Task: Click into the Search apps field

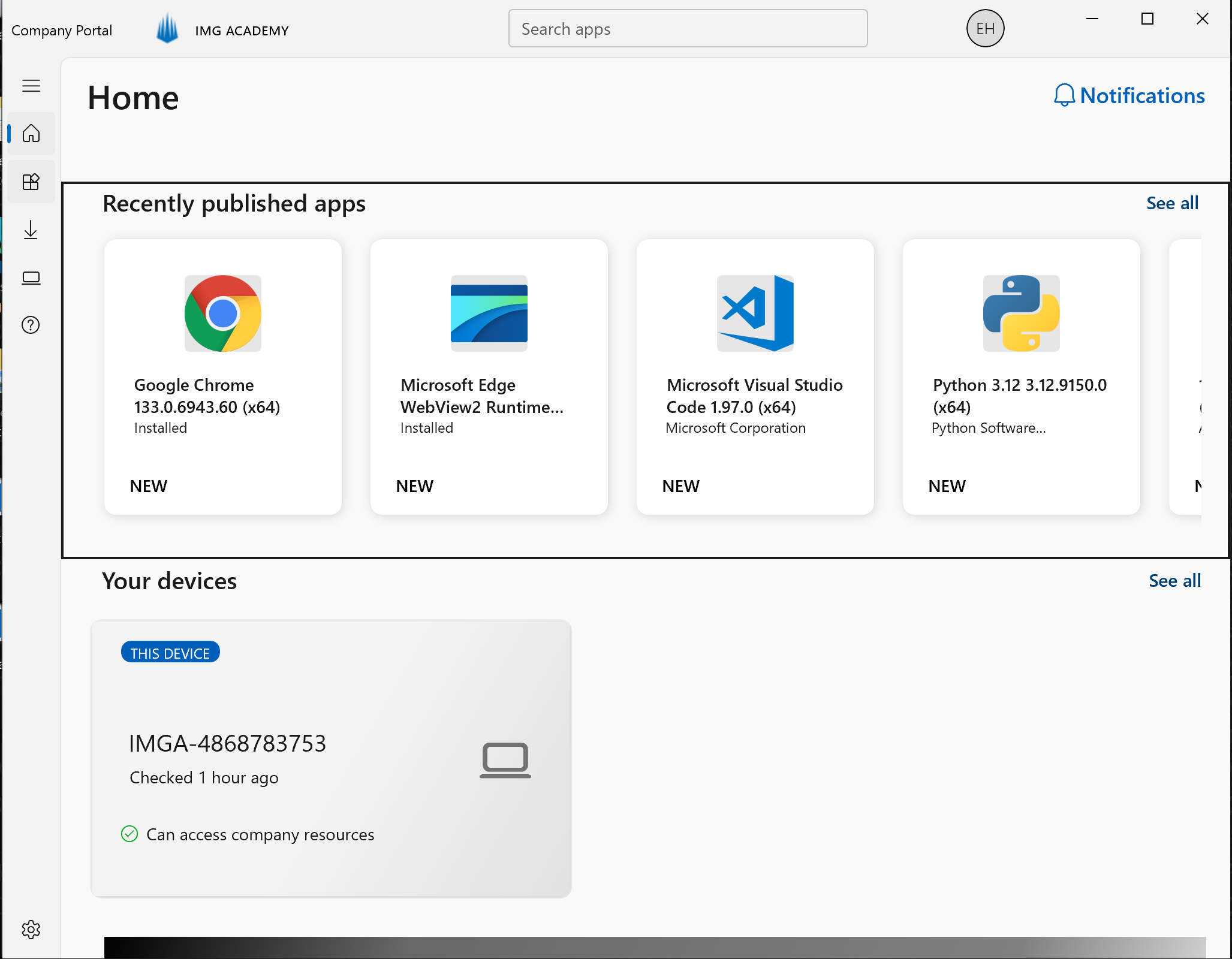Action: (688, 28)
